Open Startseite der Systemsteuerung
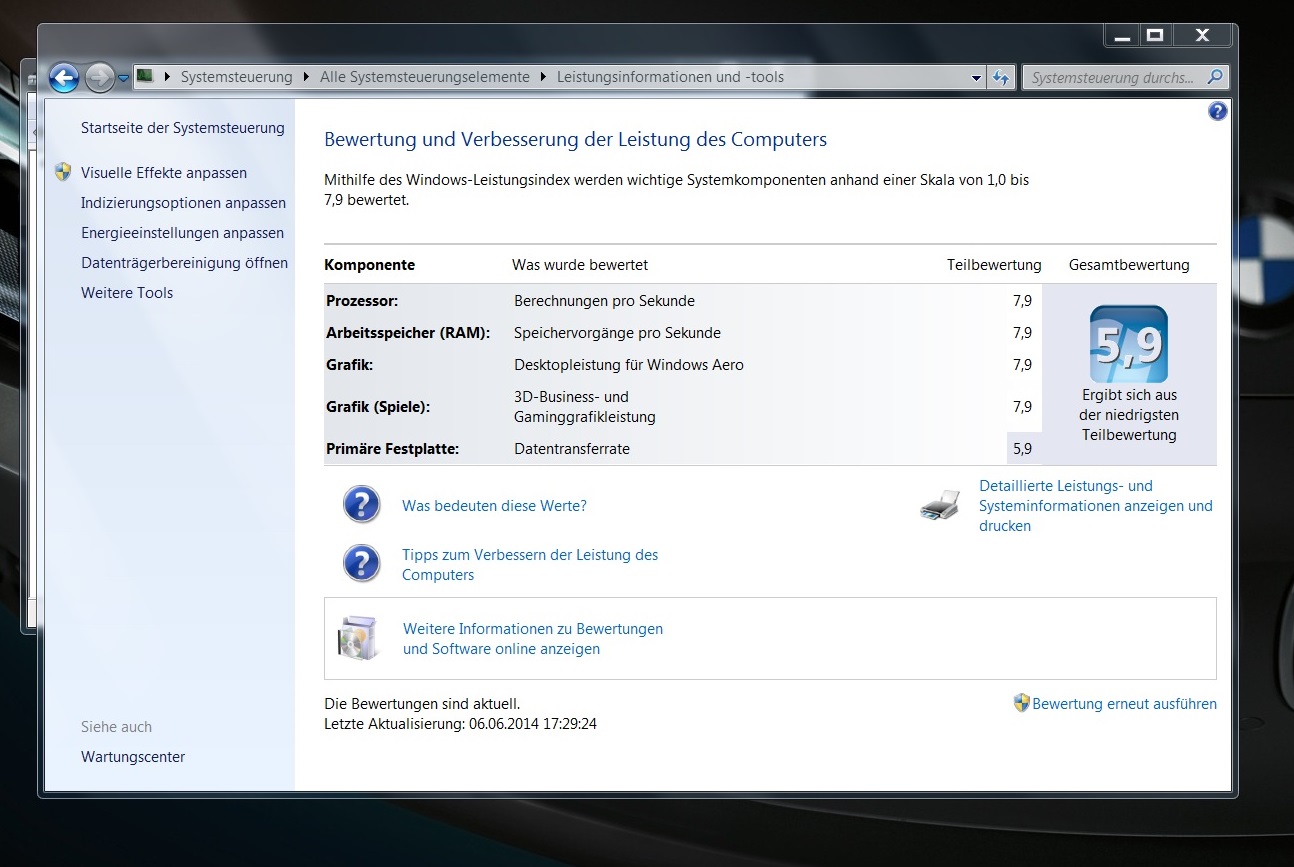The height and width of the screenshot is (867, 1294). 183,128
